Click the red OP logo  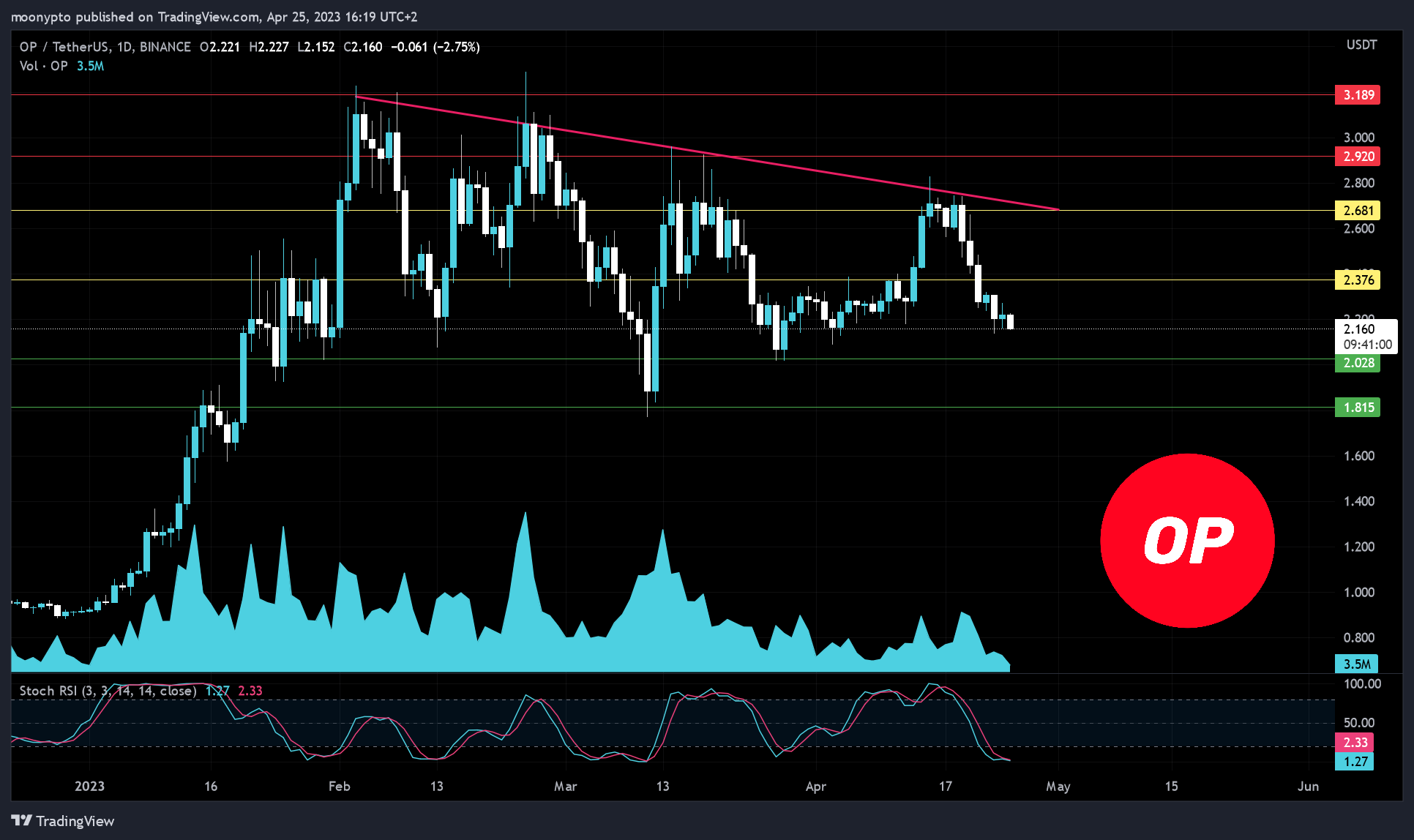(1187, 541)
